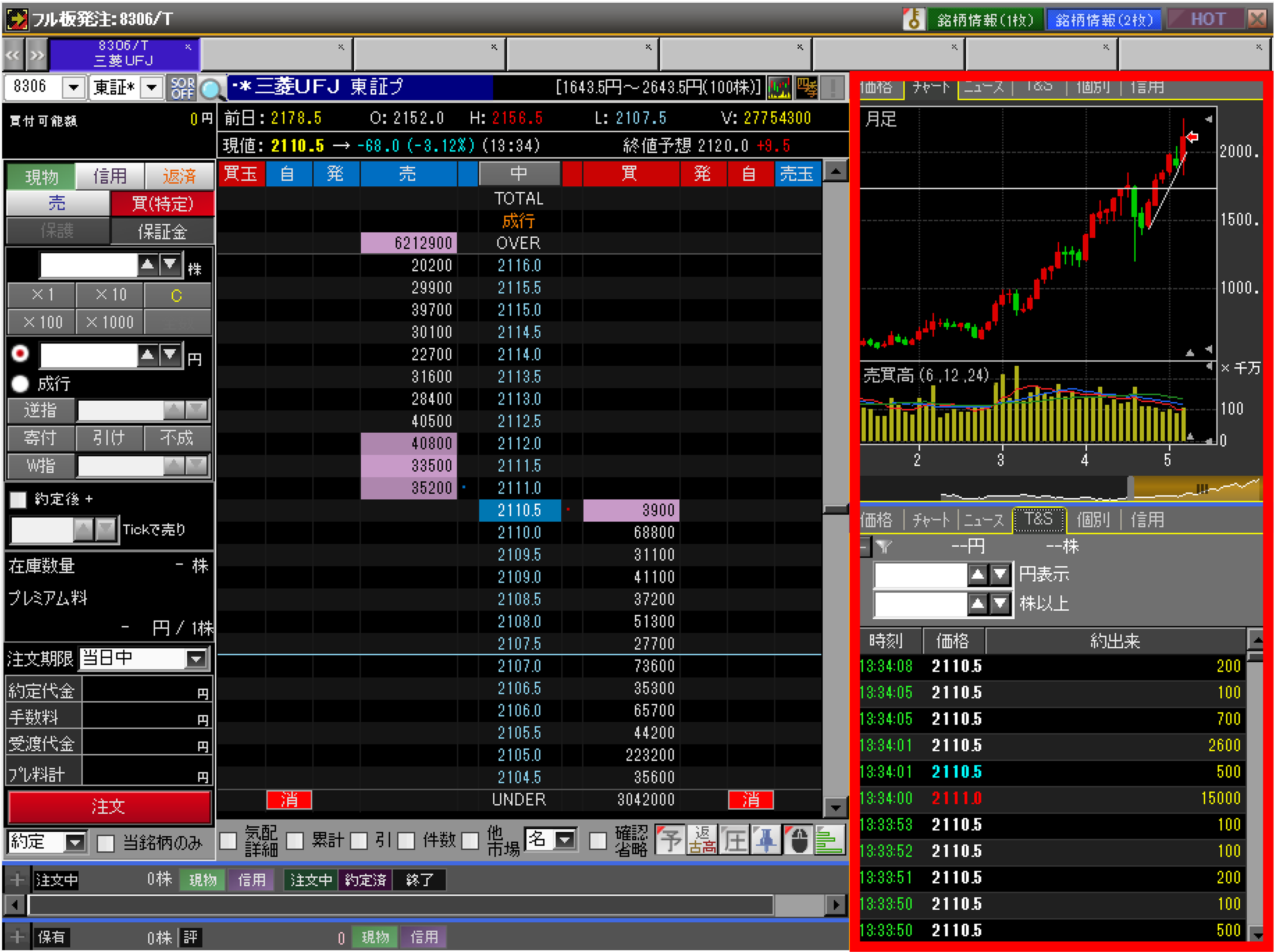
Task: Open the 注文期限 当日中 dropdown
Action: (x=196, y=658)
